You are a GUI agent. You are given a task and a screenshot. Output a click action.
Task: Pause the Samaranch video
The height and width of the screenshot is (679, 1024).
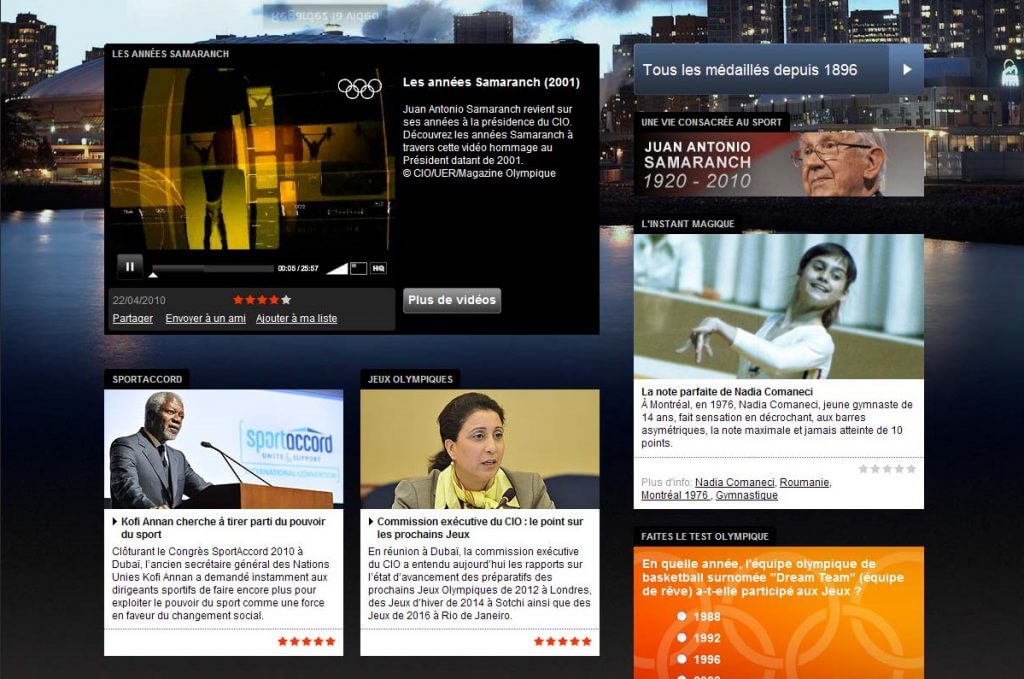(x=129, y=266)
